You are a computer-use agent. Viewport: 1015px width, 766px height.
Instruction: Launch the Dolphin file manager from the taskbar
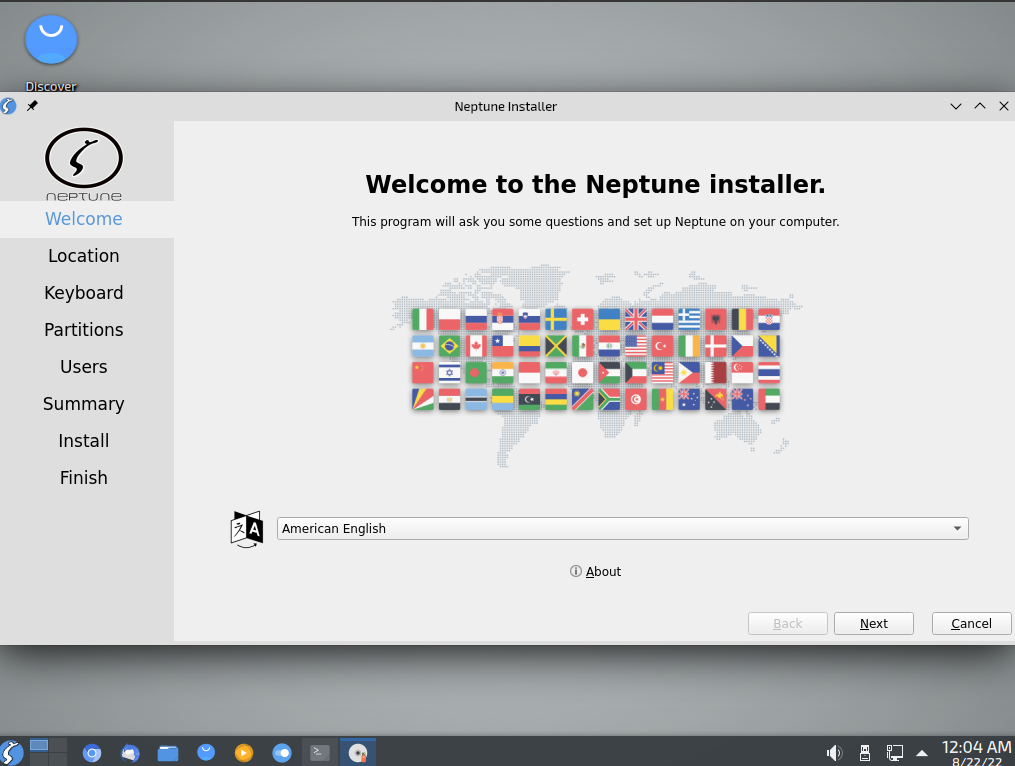(168, 752)
